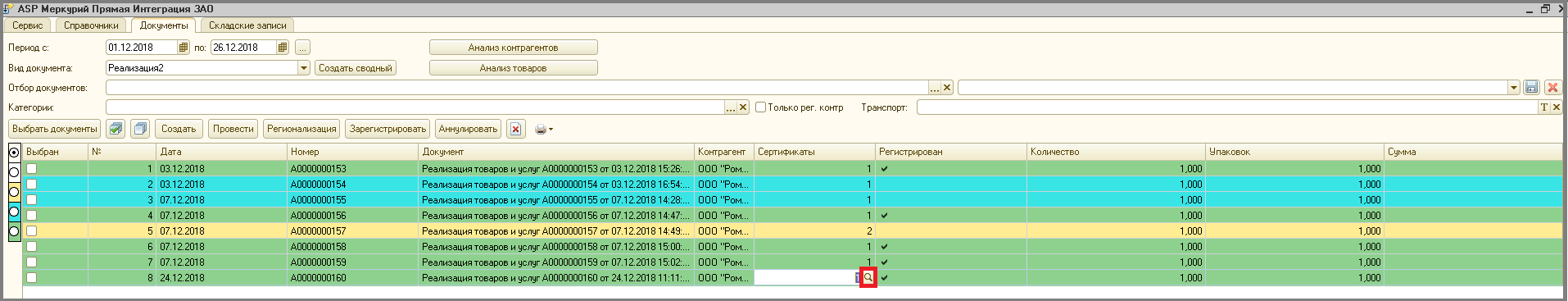Tick the Выбран checkbox for document A0000000154

31,184
